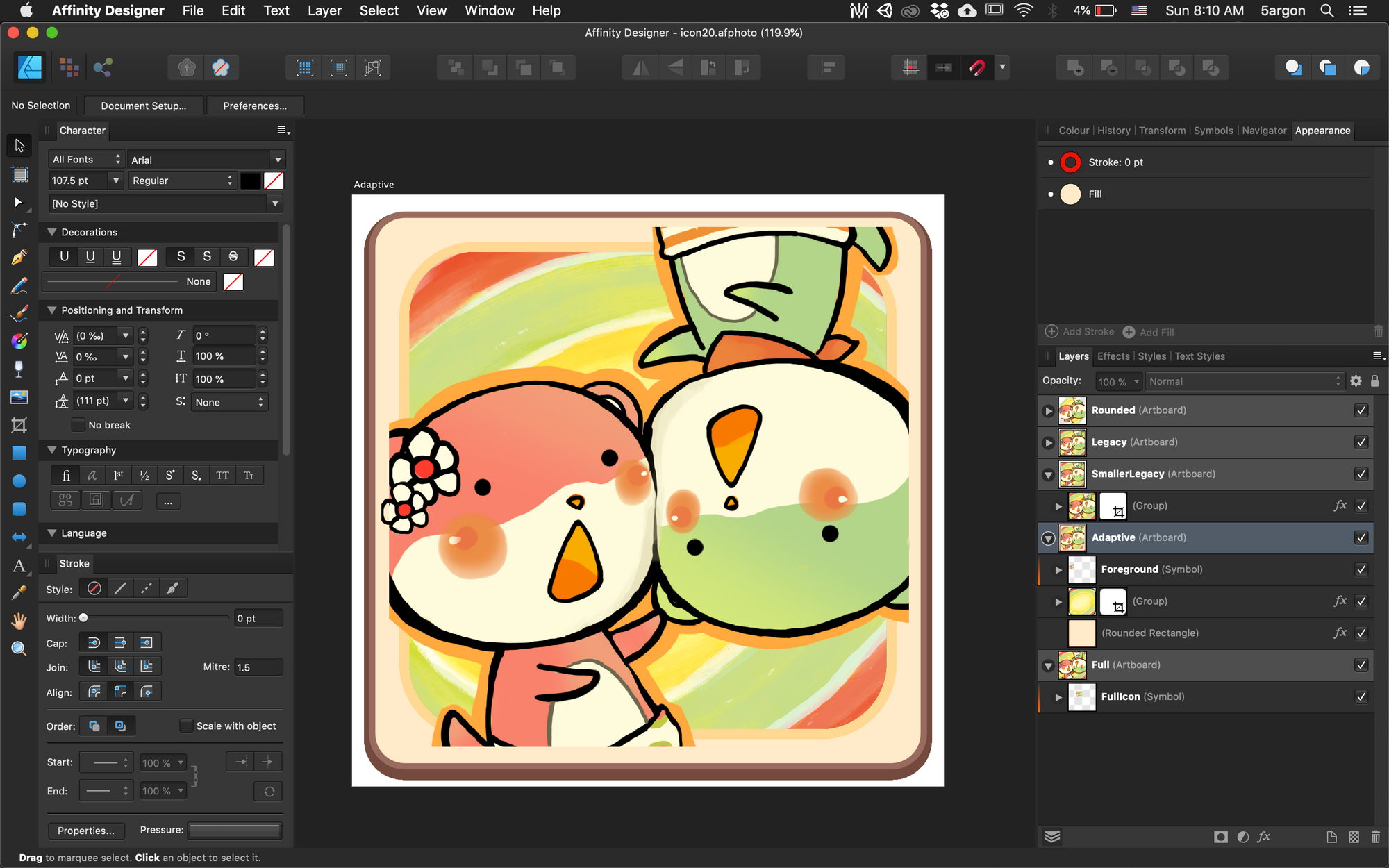The image size is (1389, 868).
Task: Switch to the Pixel Persona
Action: (69, 67)
